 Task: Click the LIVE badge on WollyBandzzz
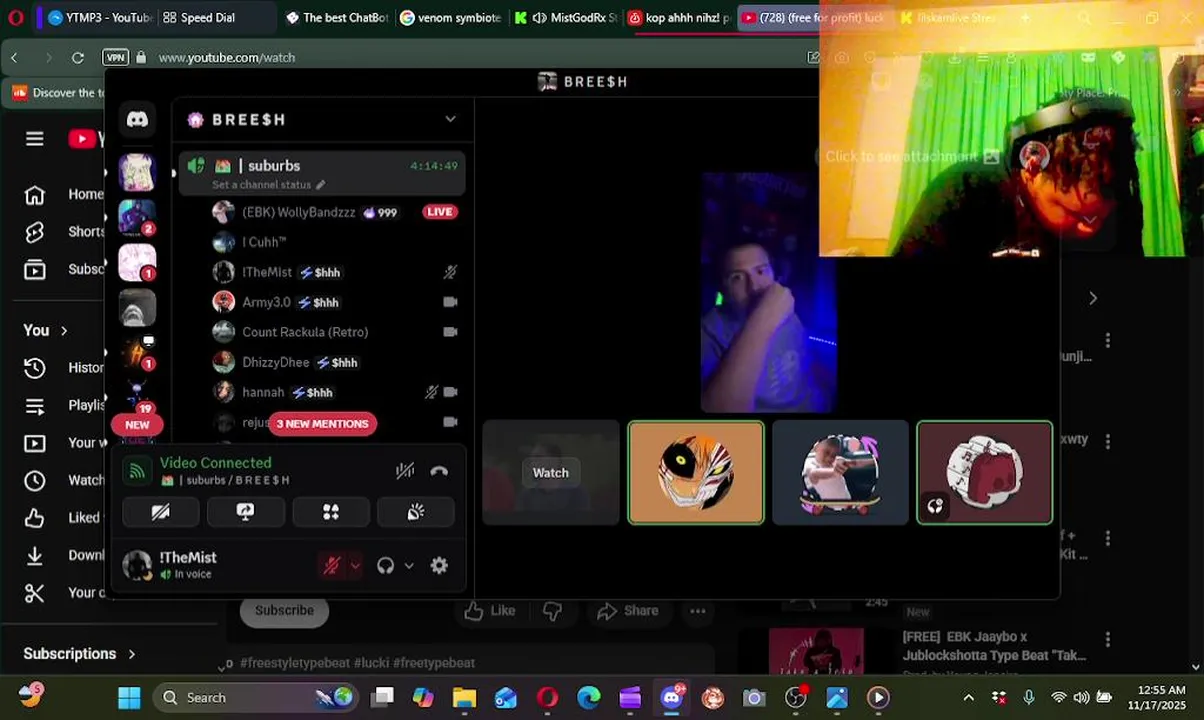pyautogui.click(x=439, y=211)
